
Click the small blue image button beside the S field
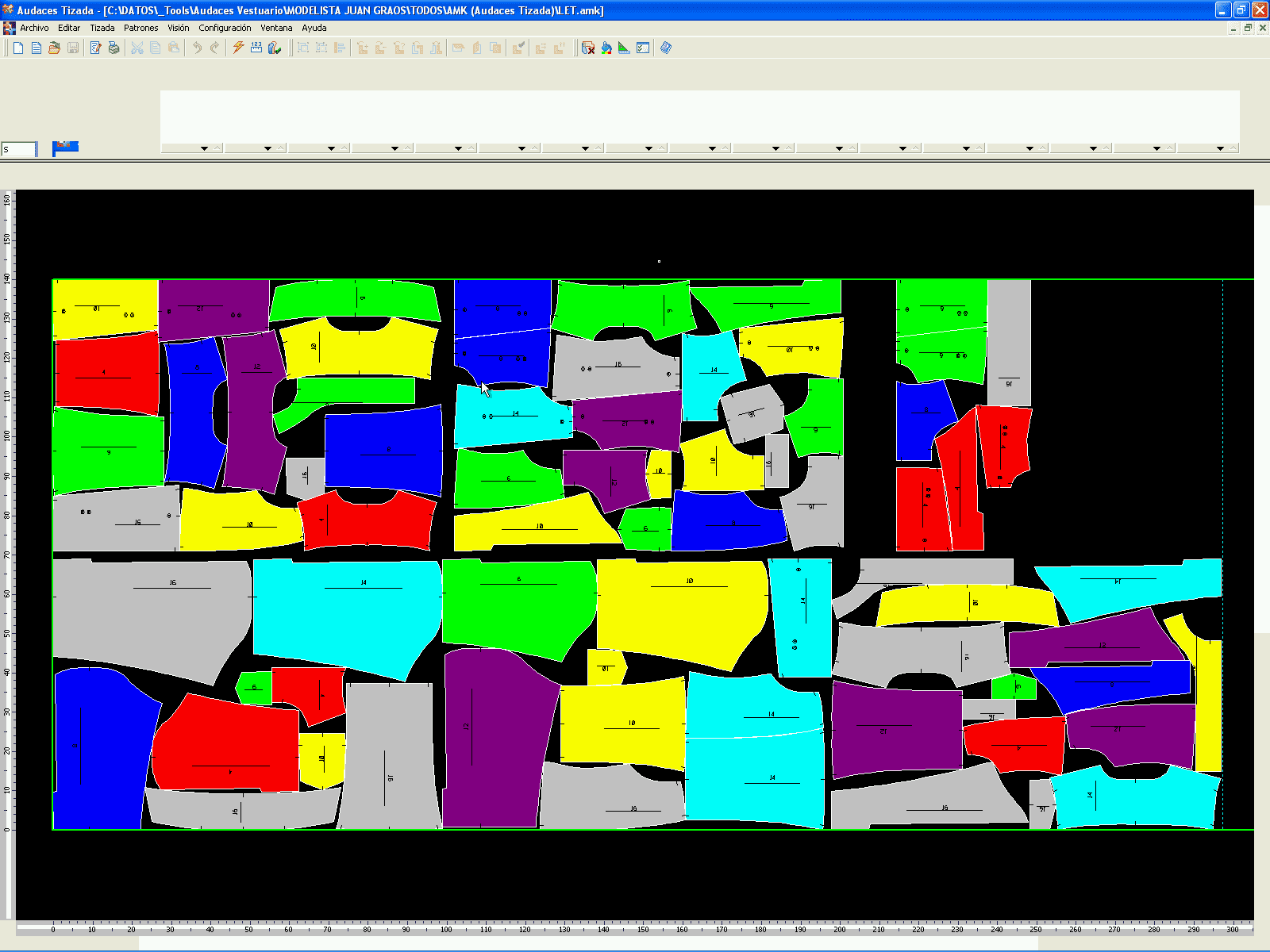click(x=65, y=148)
